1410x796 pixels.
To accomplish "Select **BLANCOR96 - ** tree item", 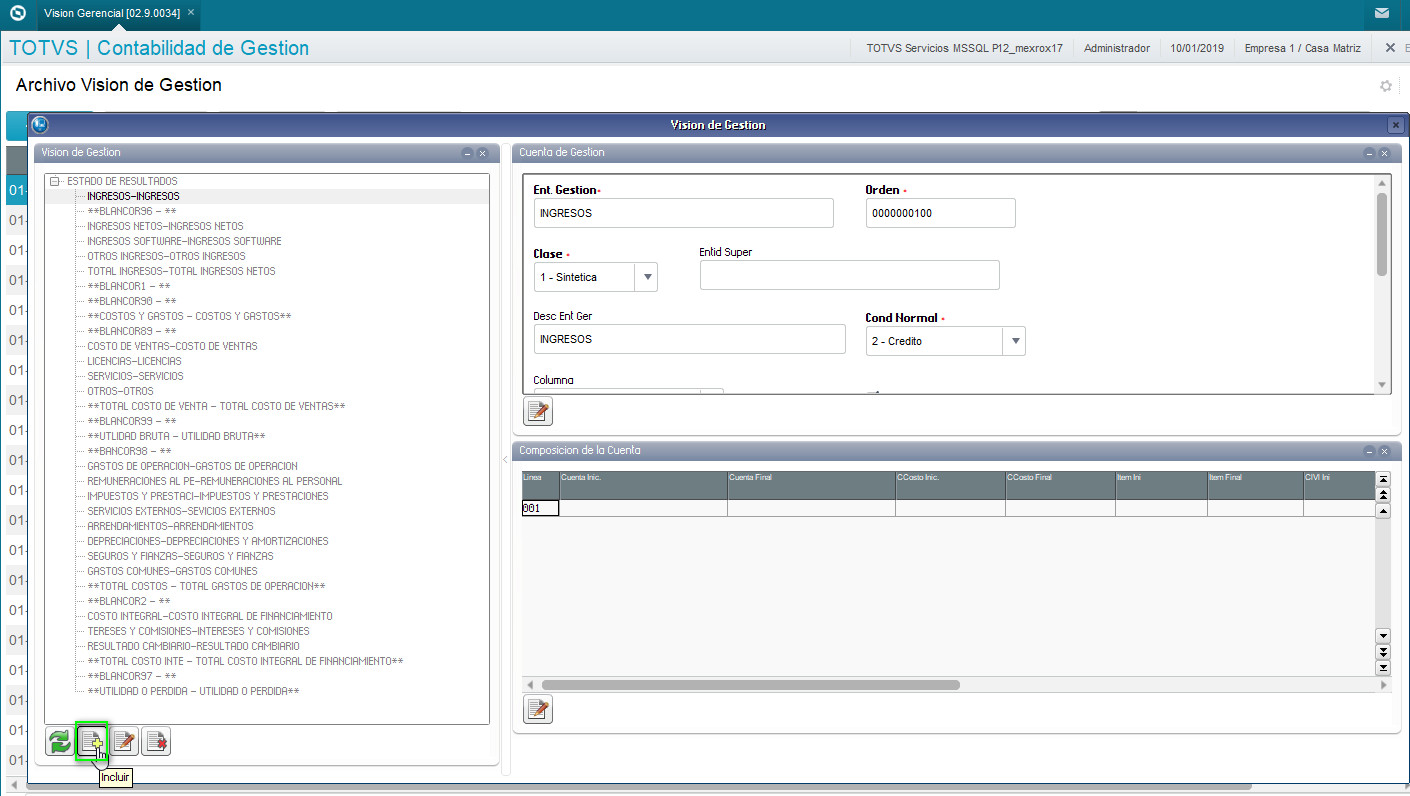I will (131, 211).
